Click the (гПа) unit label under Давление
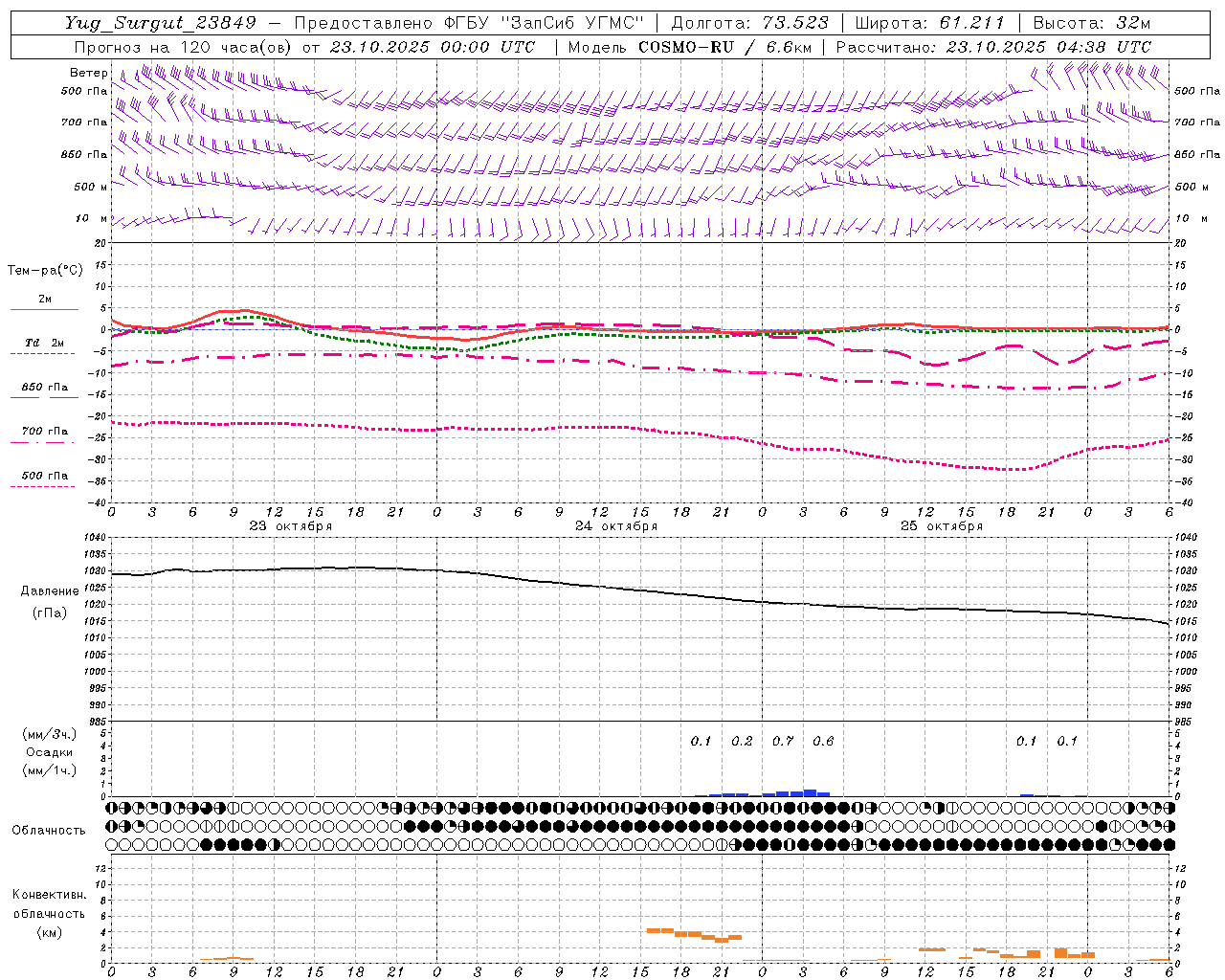The image size is (1225, 980). tap(50, 613)
